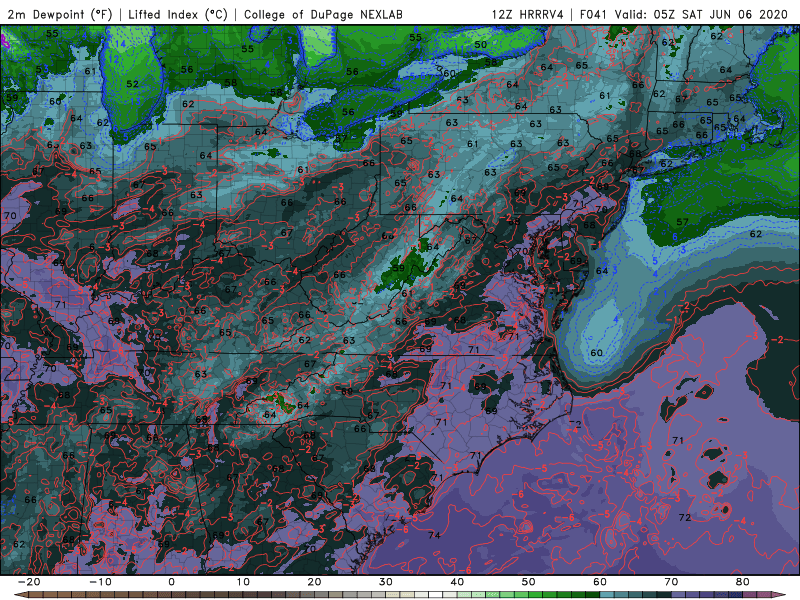Click the 'College of DuPage NEXLAB' label
800x600 pixels.
323,14
